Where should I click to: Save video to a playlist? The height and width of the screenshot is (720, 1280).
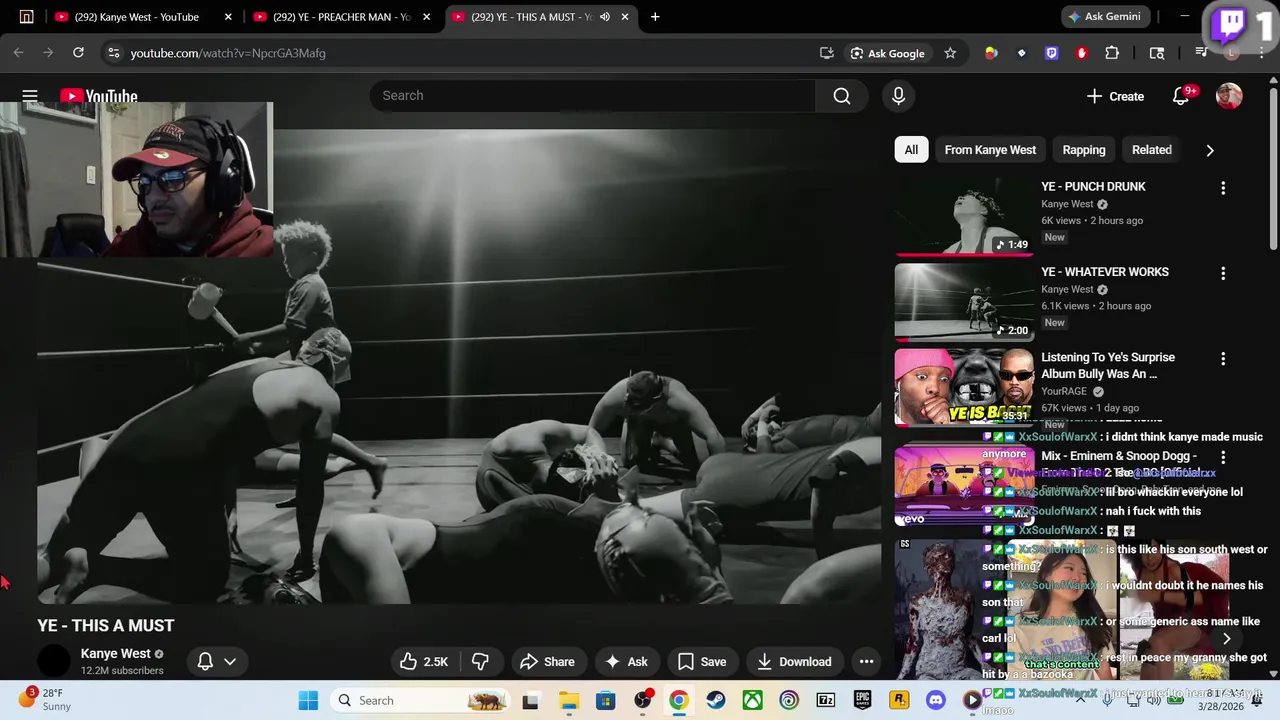pos(702,661)
